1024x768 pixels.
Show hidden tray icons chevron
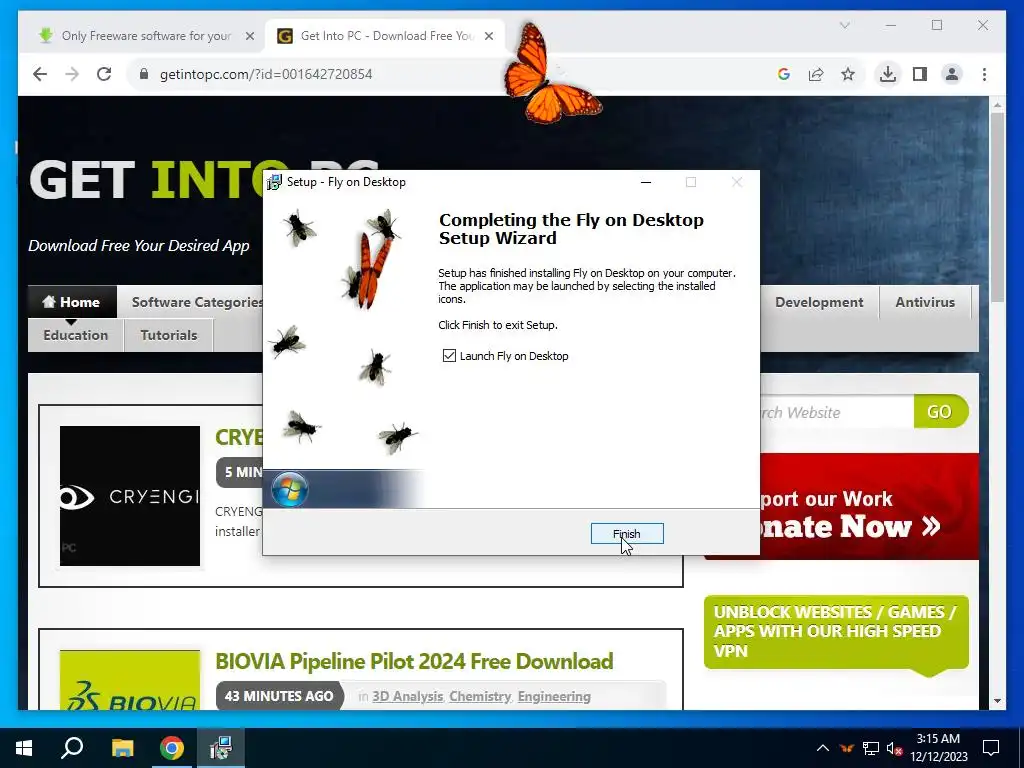(x=823, y=748)
